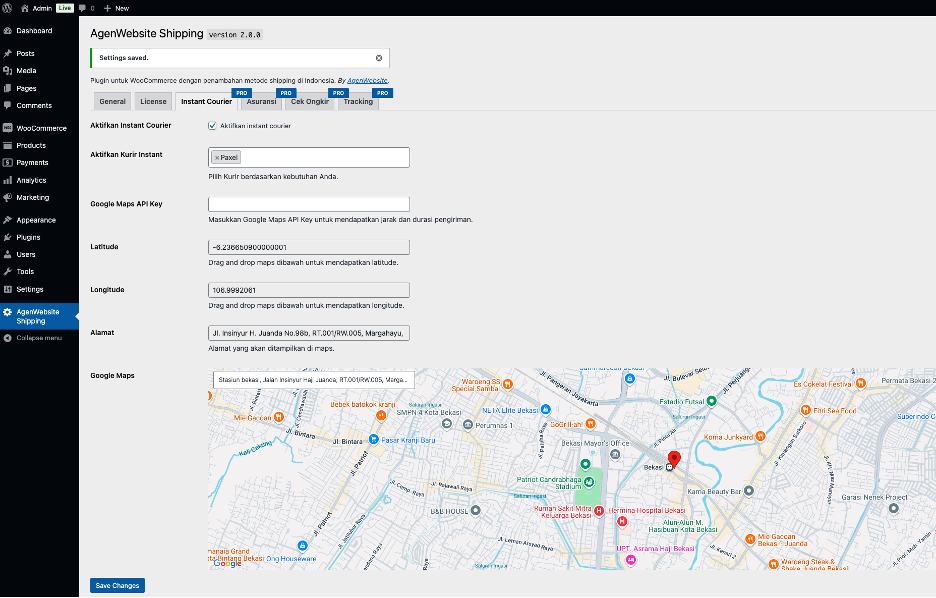Viewport: 936px width, 598px height.
Task: Click the plus New button
Action: tap(116, 8)
